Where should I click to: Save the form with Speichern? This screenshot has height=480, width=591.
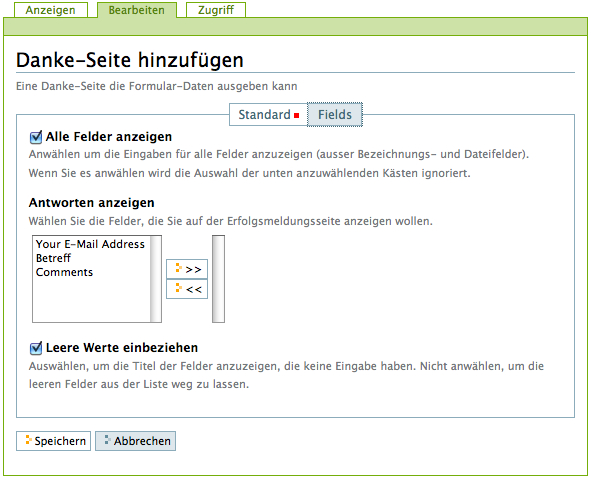pyautogui.click(x=54, y=441)
